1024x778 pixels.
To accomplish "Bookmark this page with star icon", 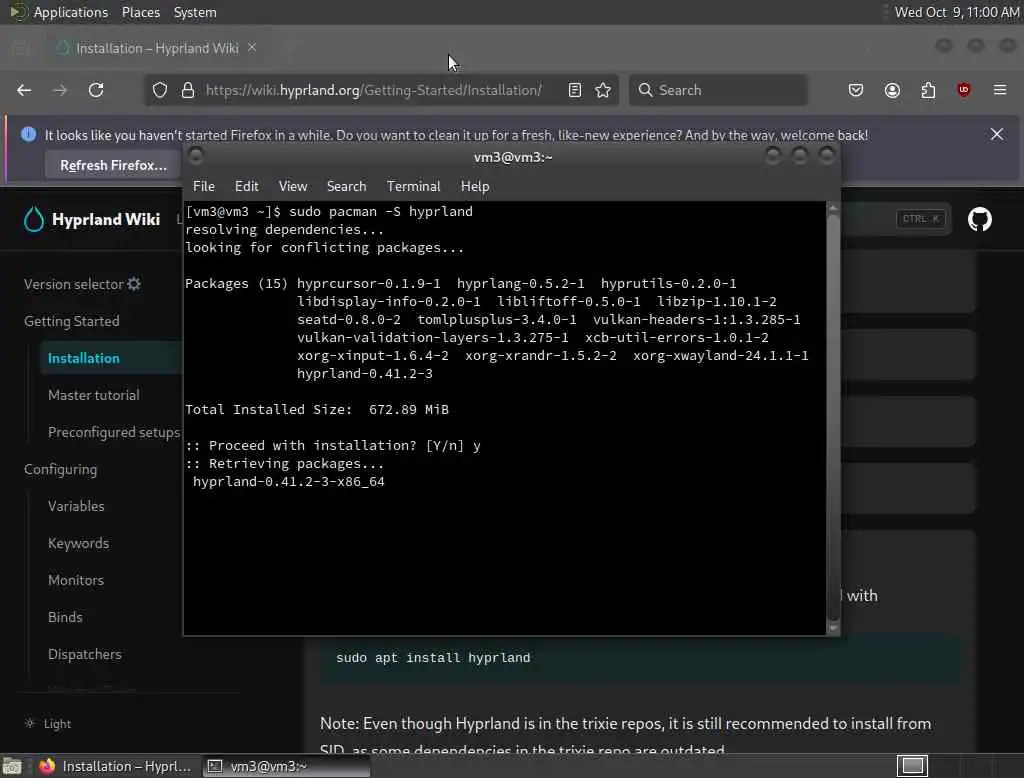I will click(603, 90).
